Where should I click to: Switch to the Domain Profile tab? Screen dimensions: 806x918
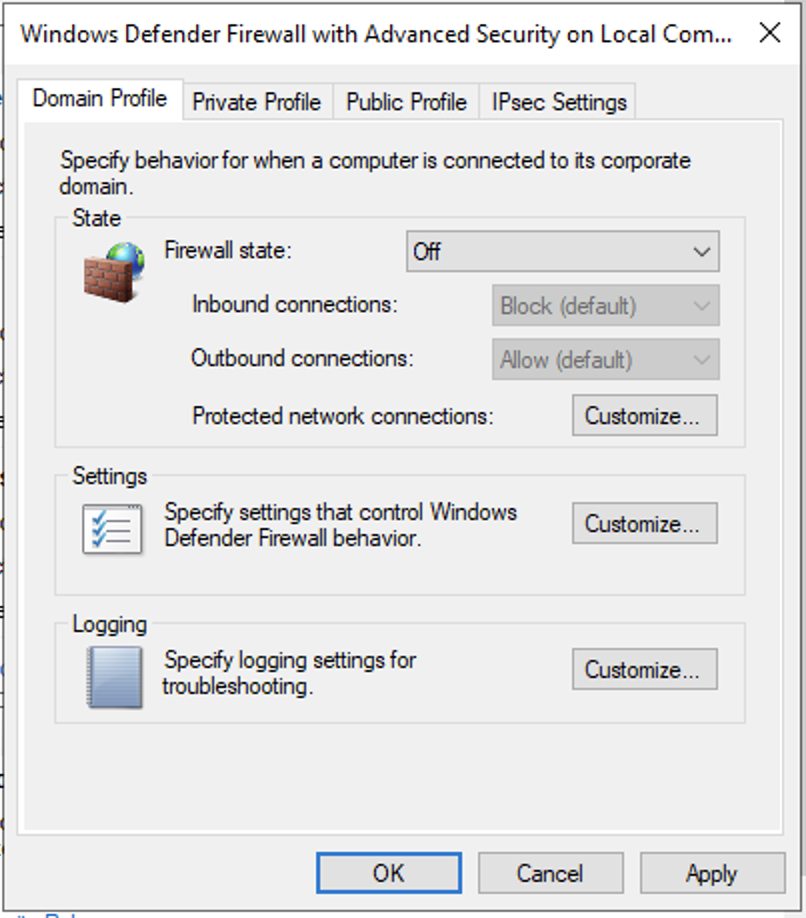tap(100, 99)
